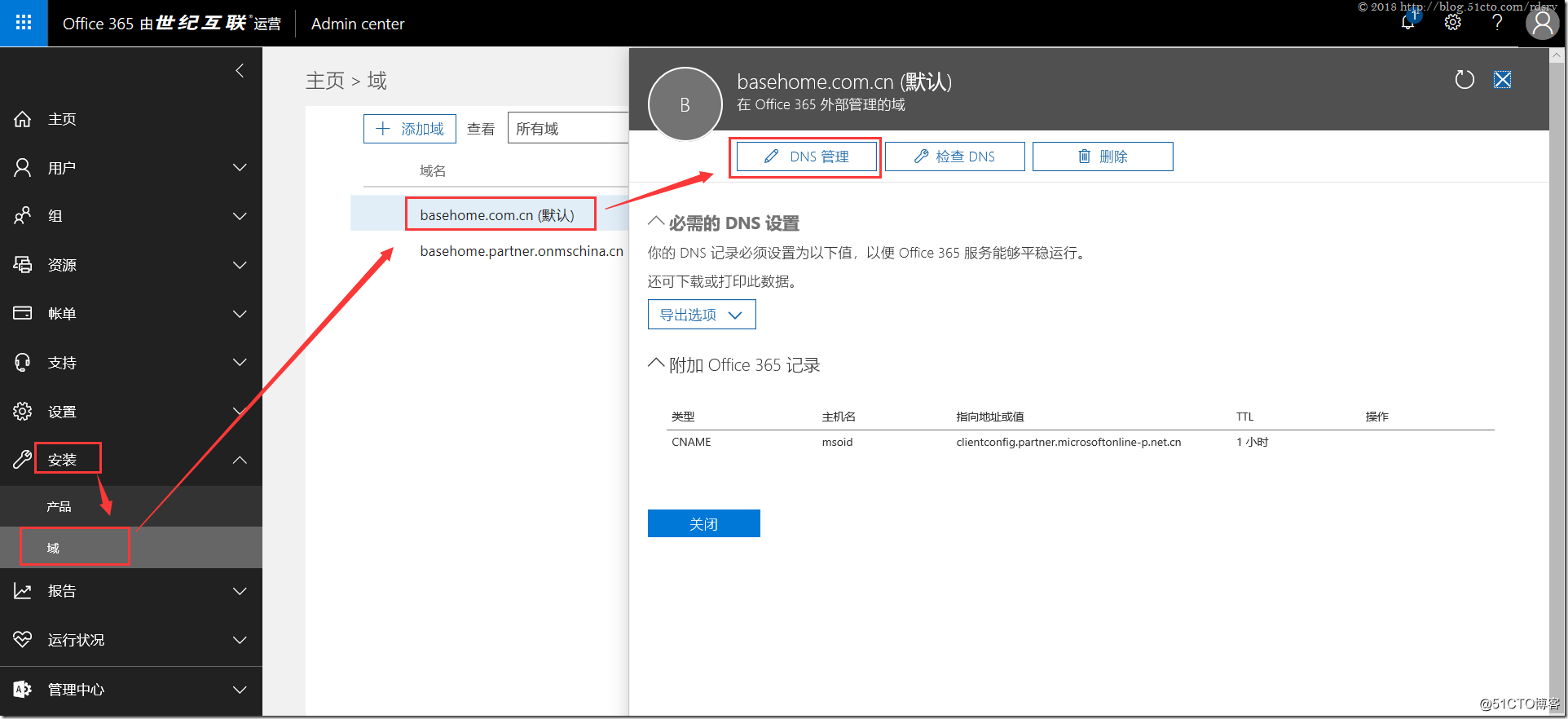Open the account profile avatar
The height and width of the screenshot is (719, 1568).
click(1542, 23)
